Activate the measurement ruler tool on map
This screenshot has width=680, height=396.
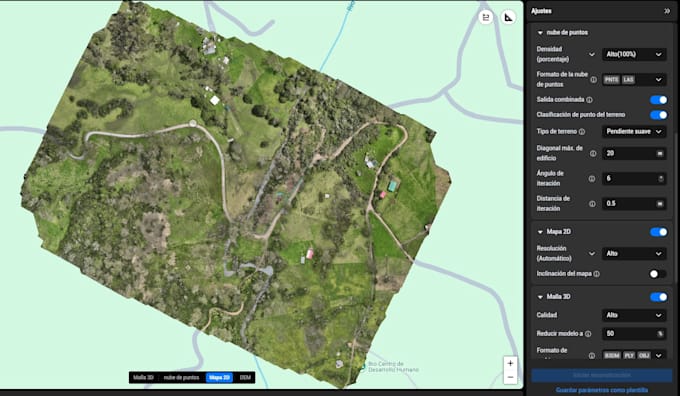pos(508,17)
